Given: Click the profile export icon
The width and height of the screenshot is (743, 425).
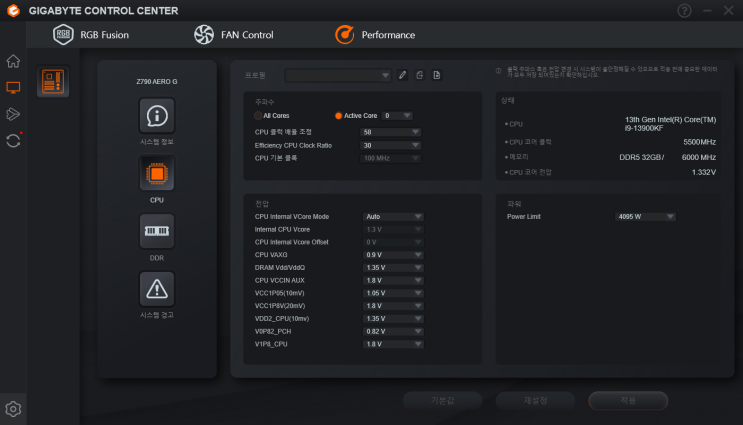Looking at the screenshot, I should click(x=419, y=75).
